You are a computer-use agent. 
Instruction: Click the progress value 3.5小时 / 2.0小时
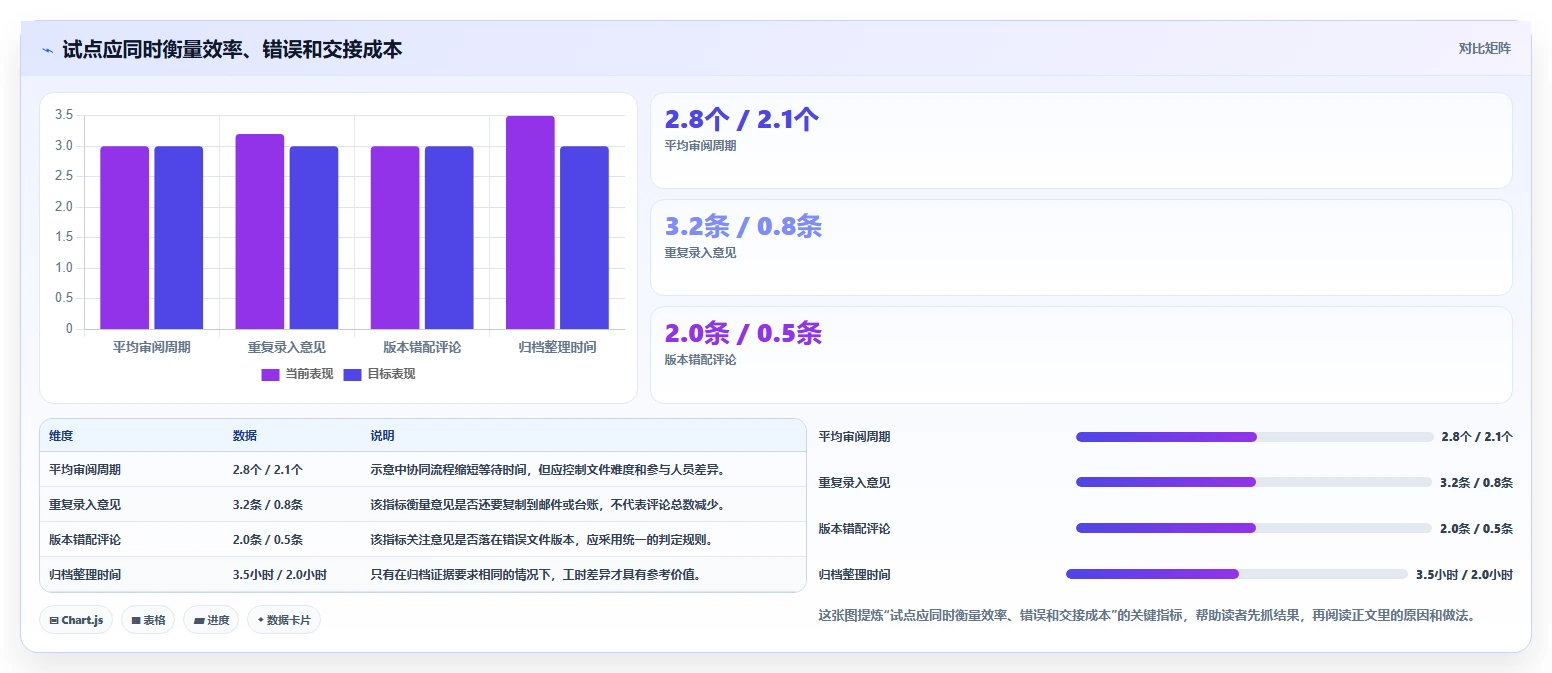click(1464, 574)
